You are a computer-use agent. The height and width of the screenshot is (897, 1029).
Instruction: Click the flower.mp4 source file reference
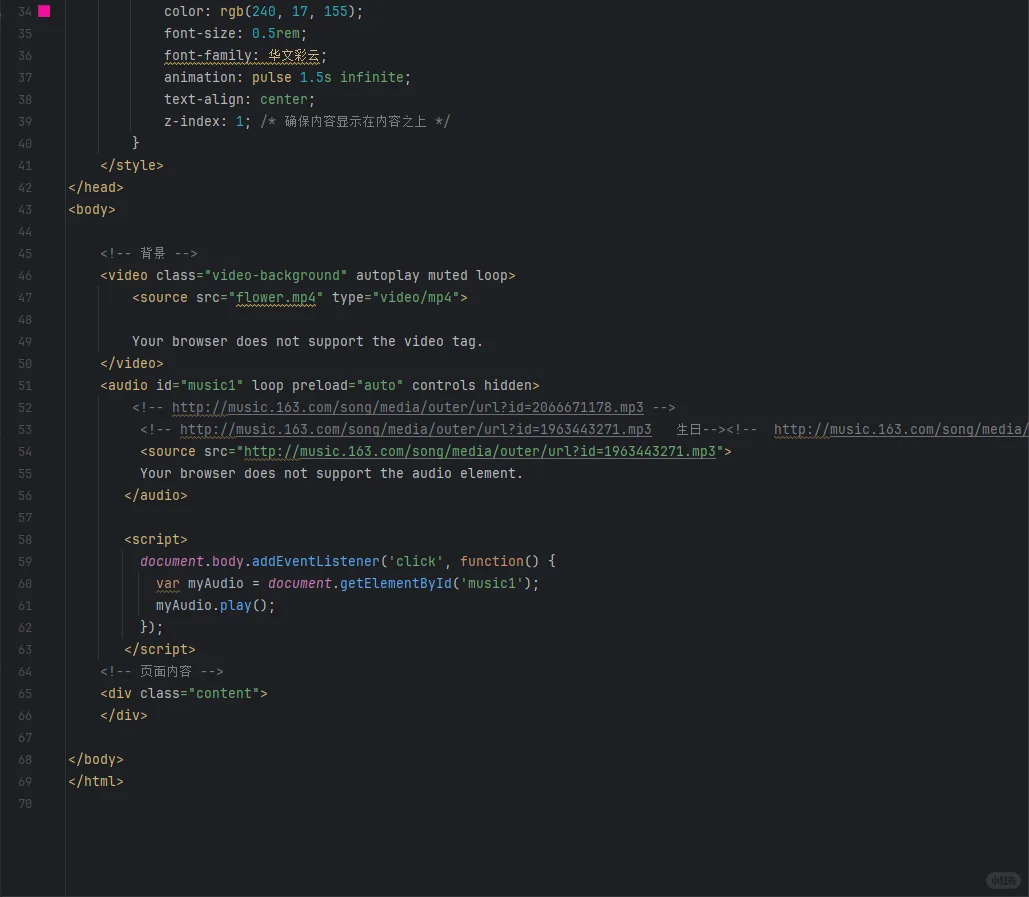point(276,297)
